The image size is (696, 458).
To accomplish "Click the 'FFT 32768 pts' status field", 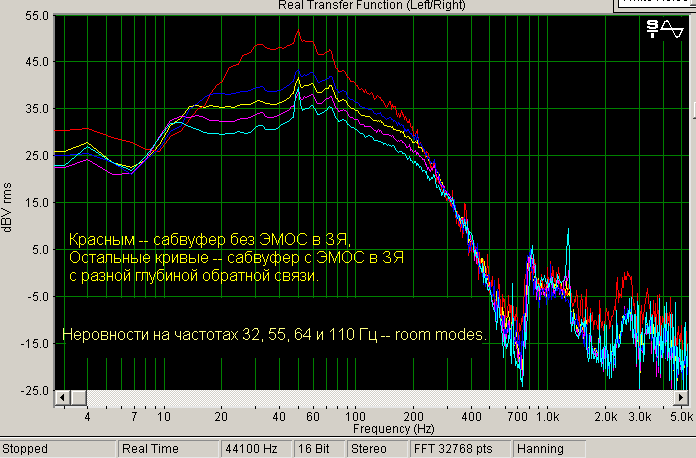I will [460, 449].
